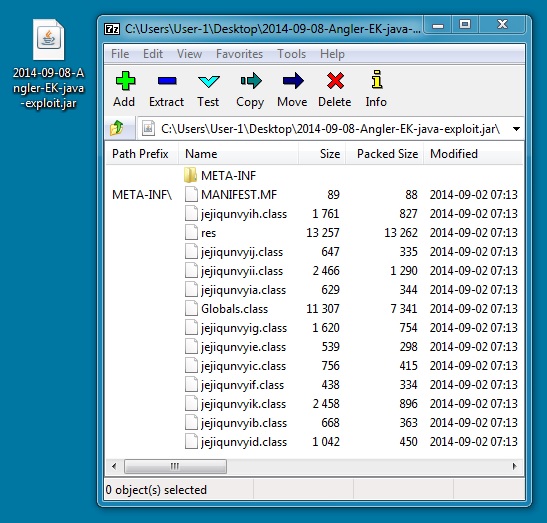Expand the address bar path dropdown
Viewport: 547px width, 523px height.
click(x=516, y=129)
